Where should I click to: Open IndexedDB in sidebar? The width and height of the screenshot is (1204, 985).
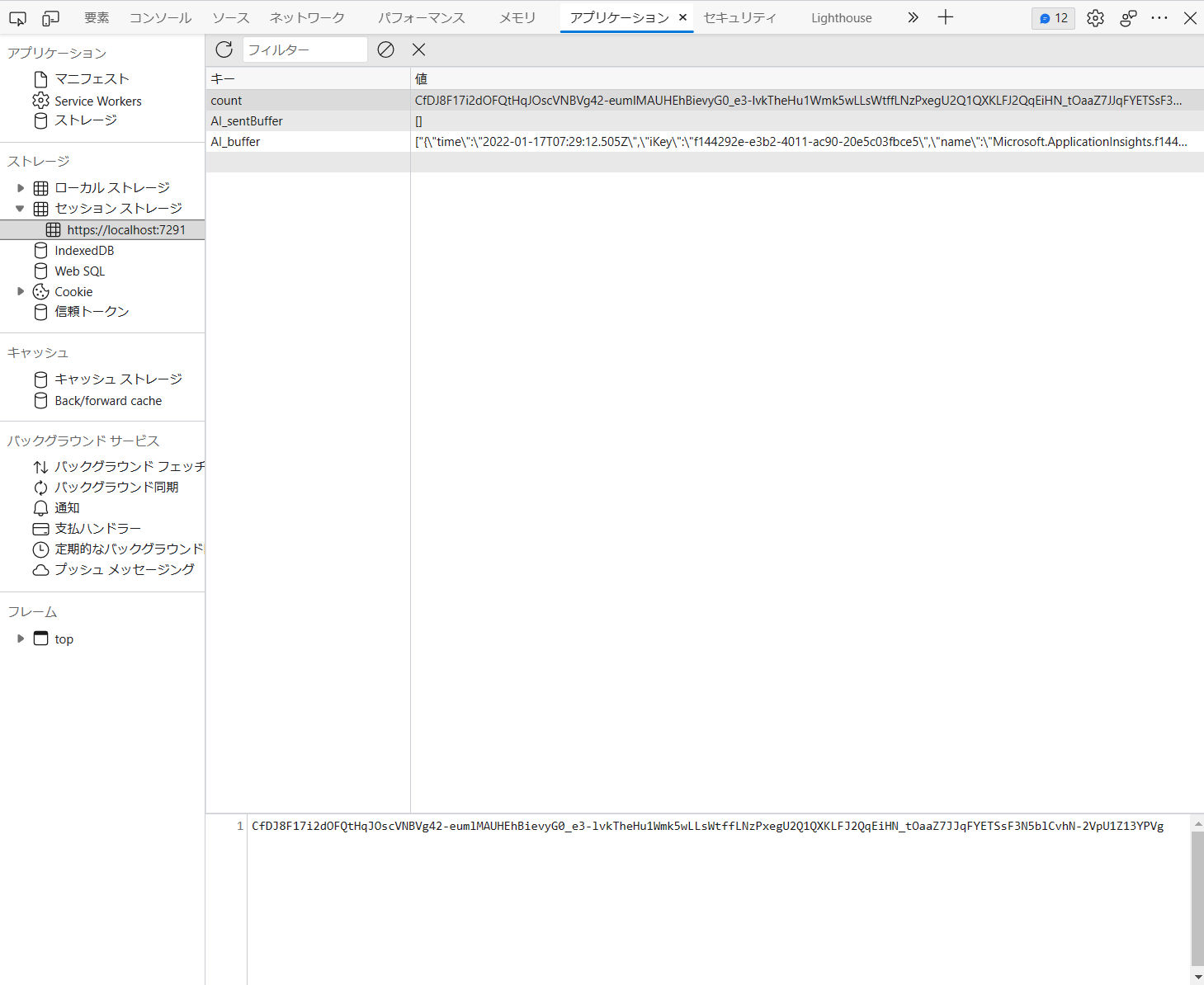84,251
